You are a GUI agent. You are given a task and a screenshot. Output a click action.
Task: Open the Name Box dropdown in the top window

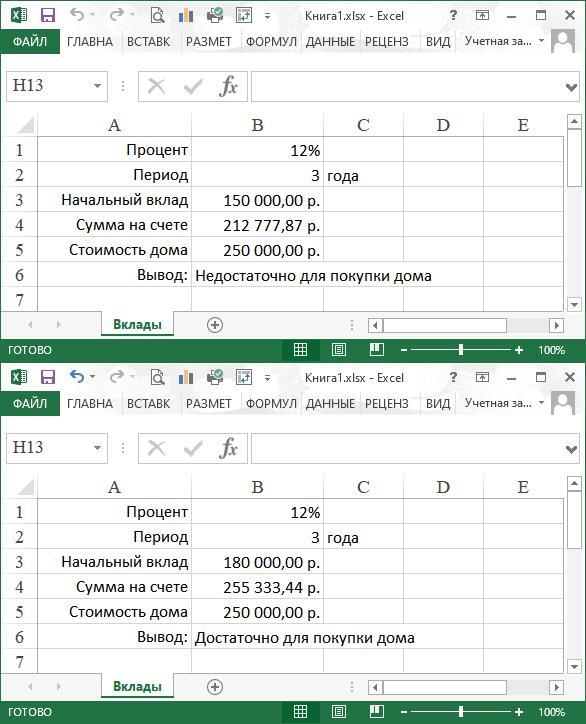[97, 86]
